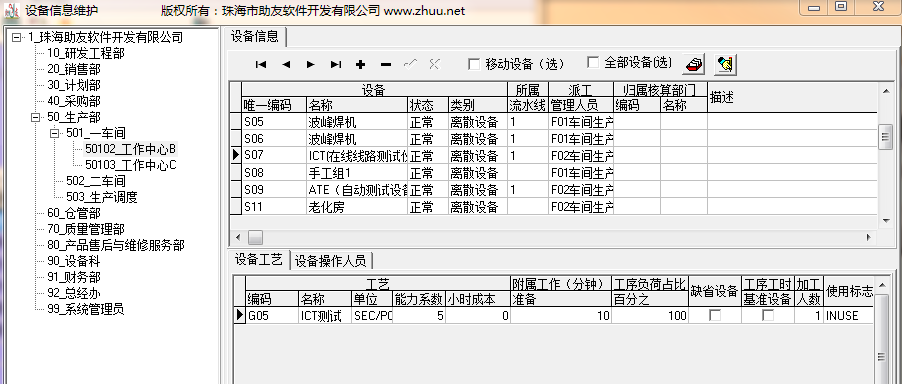Select 90_设备科 in the tree

(x=74, y=262)
